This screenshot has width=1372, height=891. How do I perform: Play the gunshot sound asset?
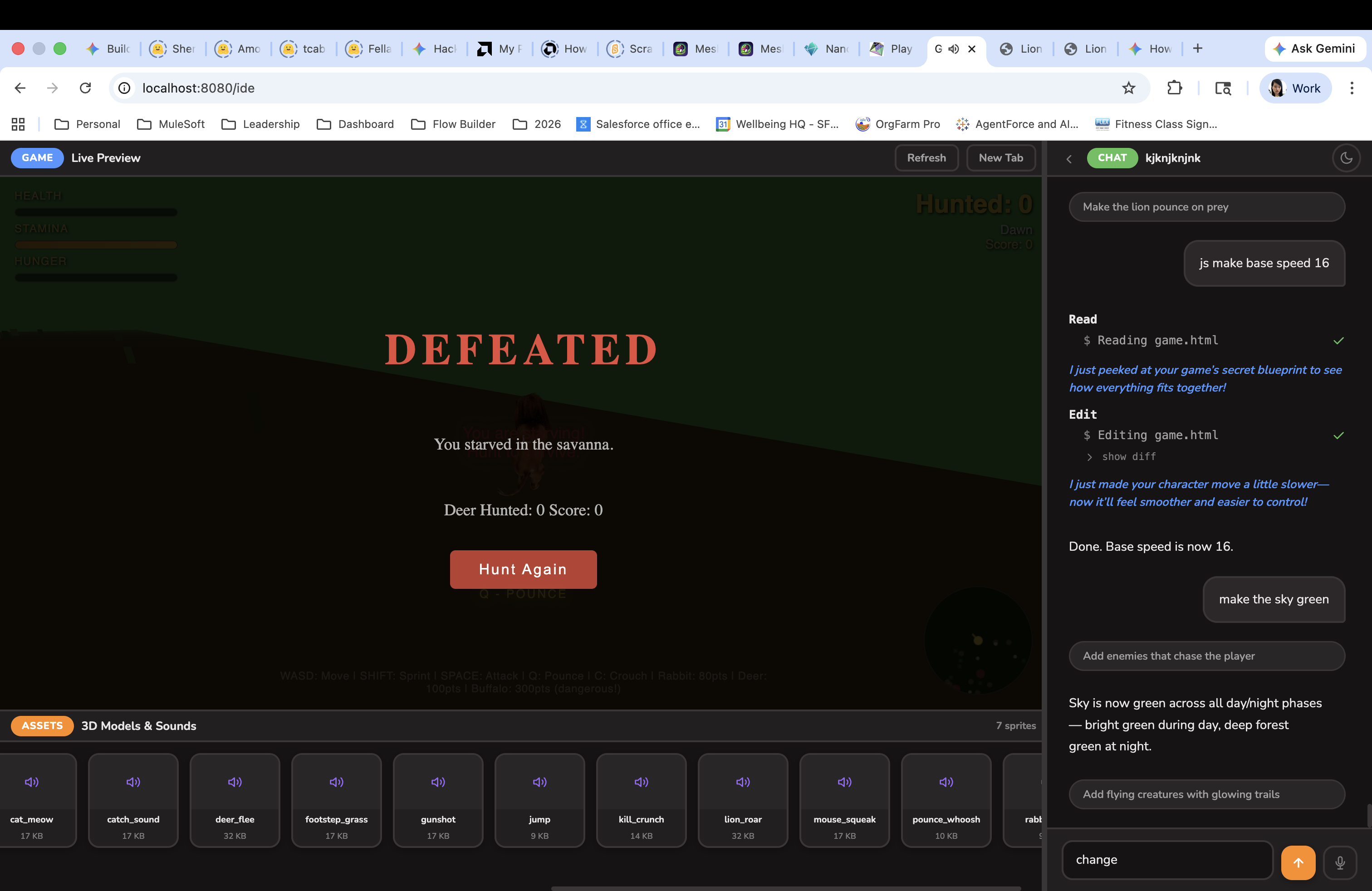pos(437,782)
